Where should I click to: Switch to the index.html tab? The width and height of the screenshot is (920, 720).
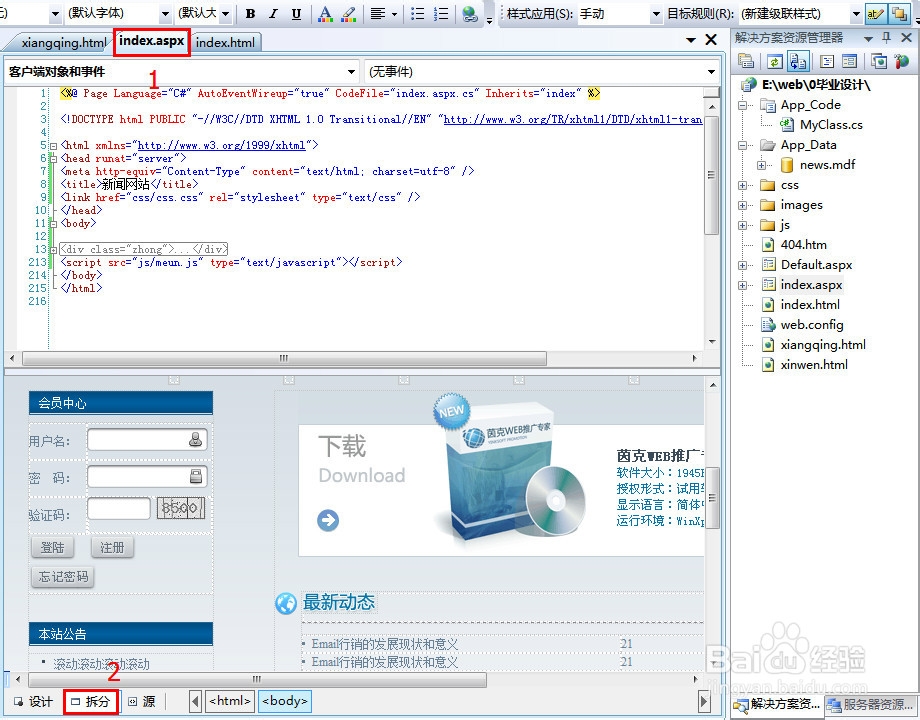point(225,42)
